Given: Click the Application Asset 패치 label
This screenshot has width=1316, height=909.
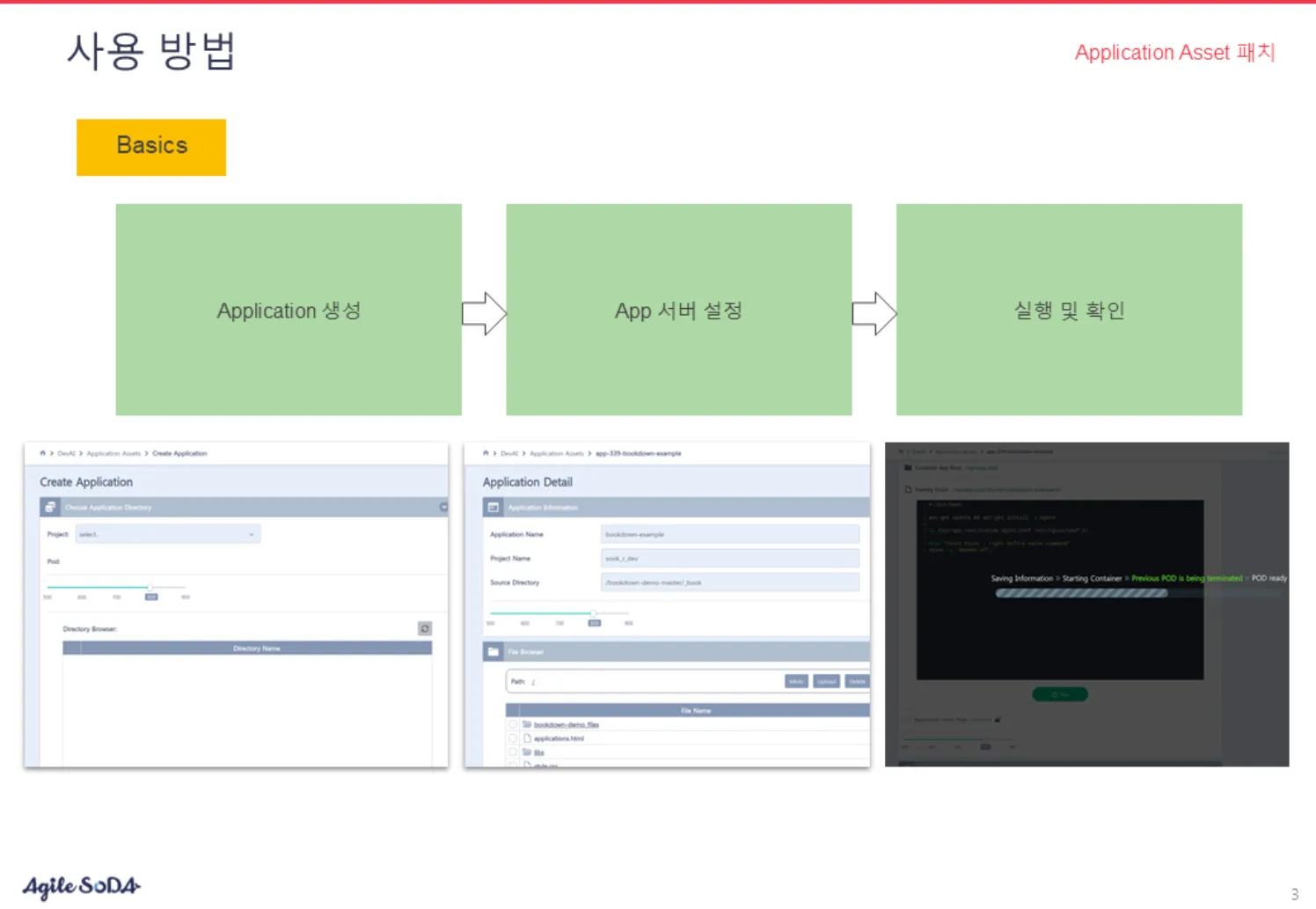Looking at the screenshot, I should (1174, 53).
